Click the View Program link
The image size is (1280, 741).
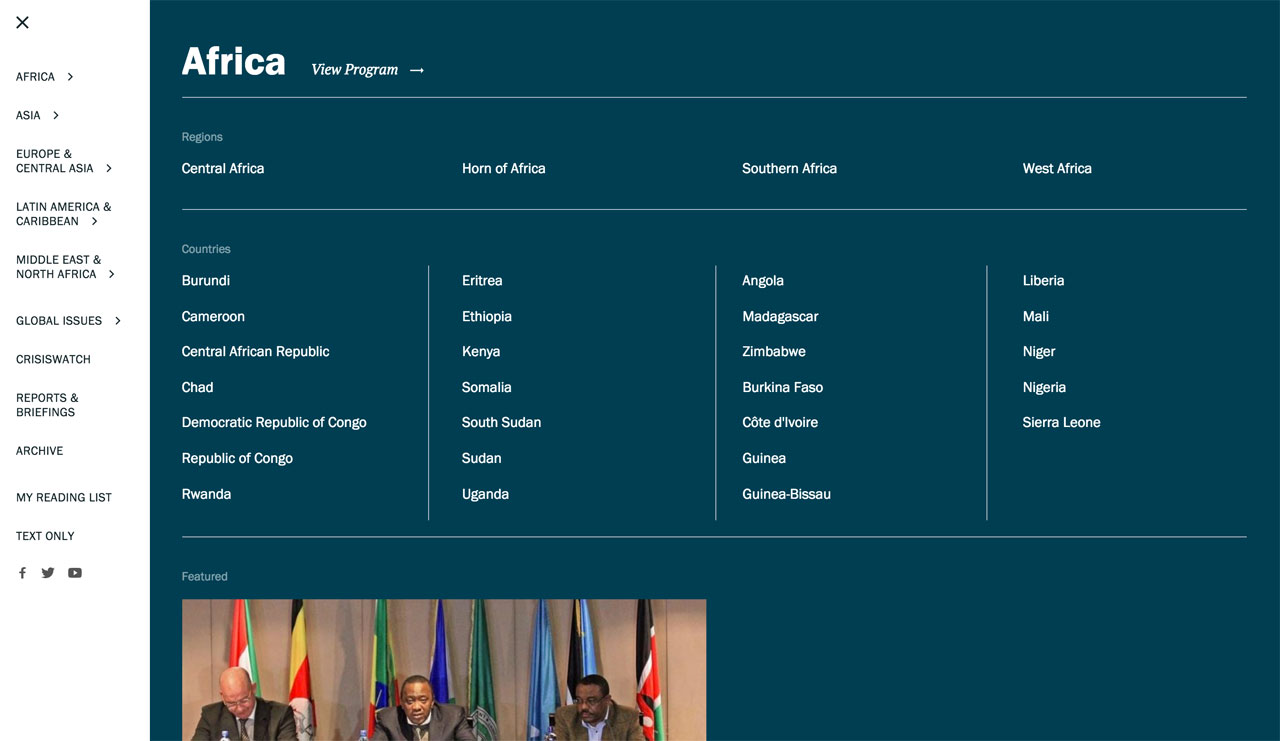coord(367,69)
